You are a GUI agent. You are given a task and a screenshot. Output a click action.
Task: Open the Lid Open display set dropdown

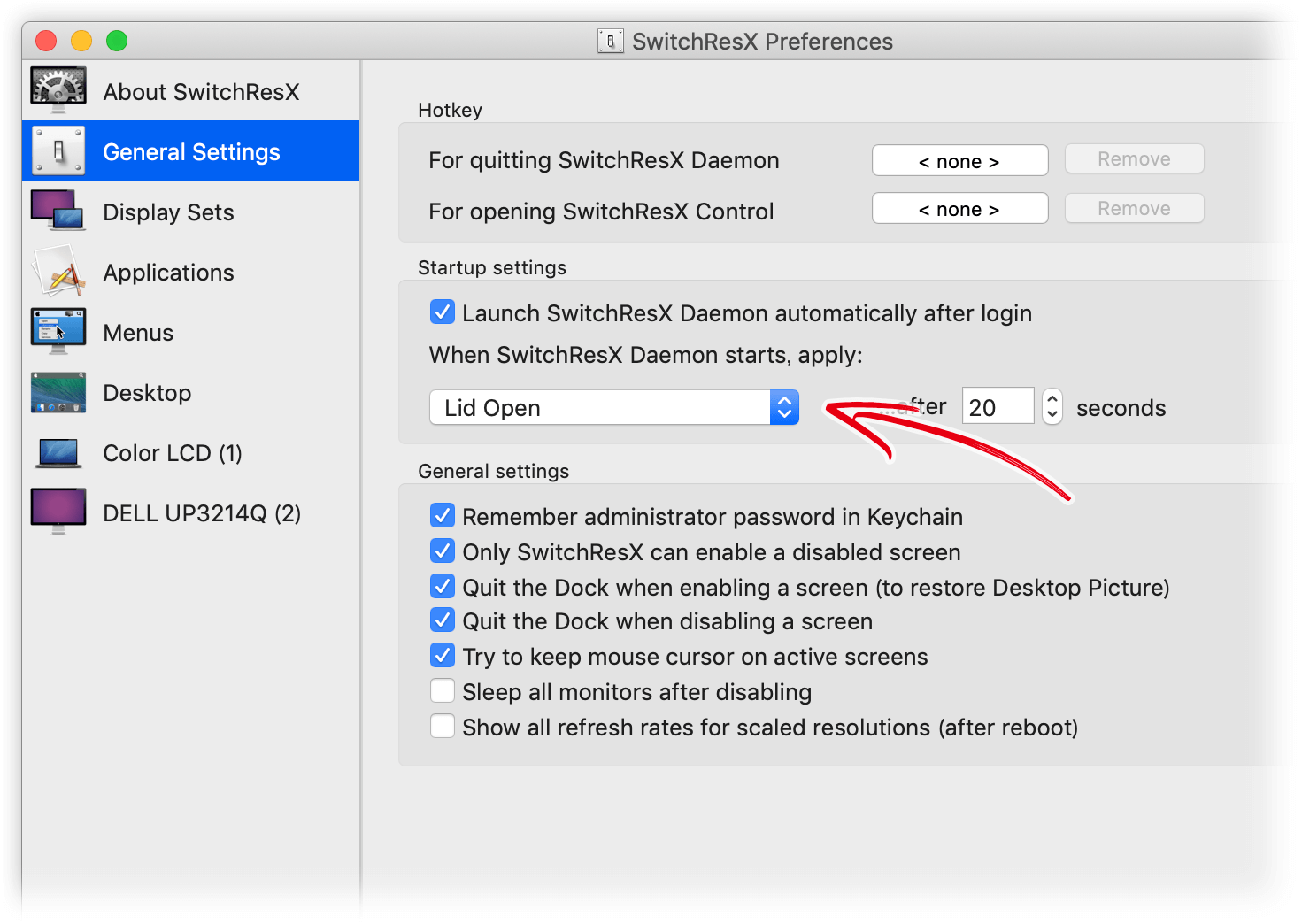(x=614, y=407)
